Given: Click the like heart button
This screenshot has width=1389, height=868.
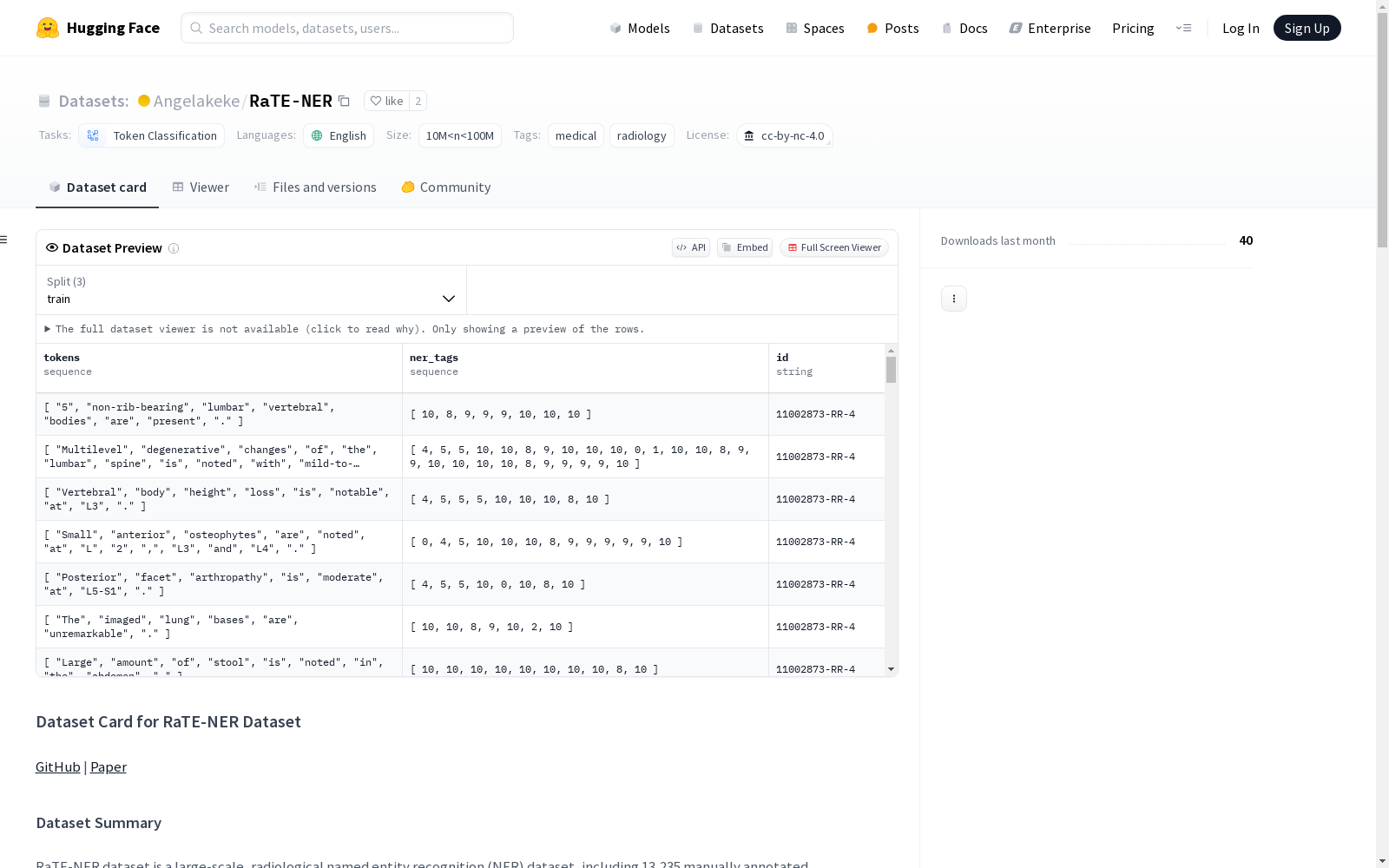Looking at the screenshot, I should click(386, 101).
